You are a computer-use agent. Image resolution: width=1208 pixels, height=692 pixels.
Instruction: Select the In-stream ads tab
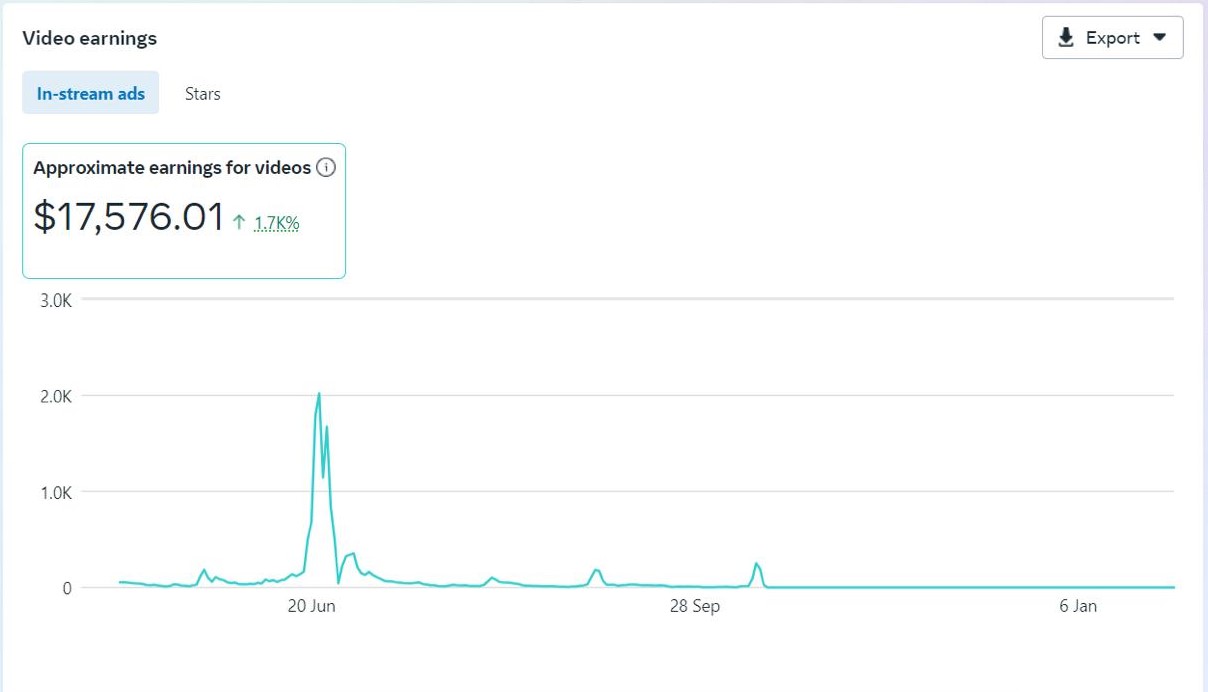point(91,94)
